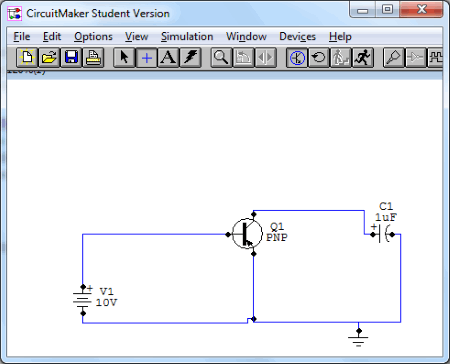Select the ground symbol

(x=358, y=338)
